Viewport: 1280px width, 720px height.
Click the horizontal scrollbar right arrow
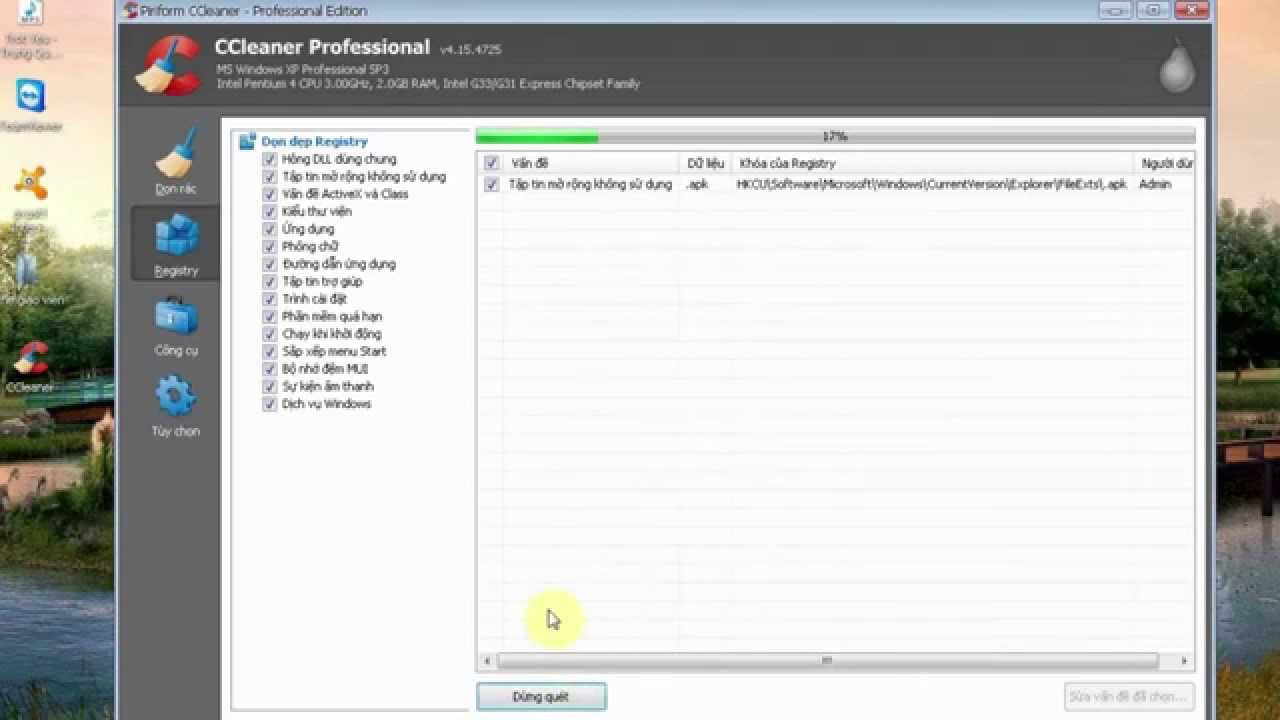(x=1184, y=661)
